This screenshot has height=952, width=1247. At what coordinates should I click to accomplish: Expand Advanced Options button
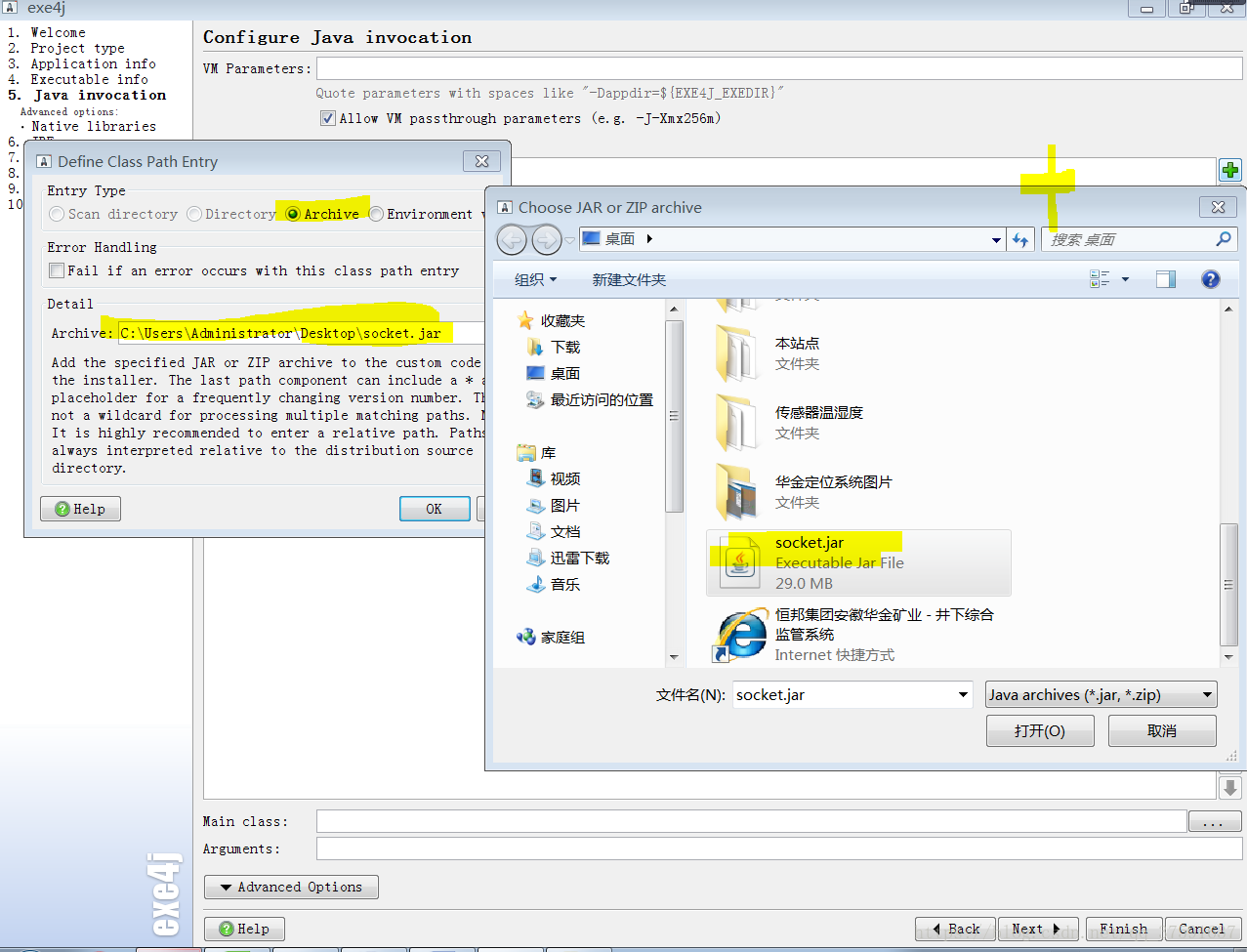point(291,887)
